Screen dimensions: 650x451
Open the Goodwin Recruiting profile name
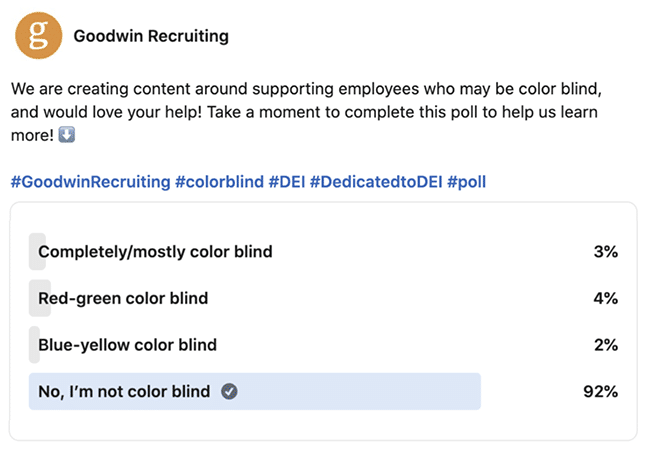[151, 36]
